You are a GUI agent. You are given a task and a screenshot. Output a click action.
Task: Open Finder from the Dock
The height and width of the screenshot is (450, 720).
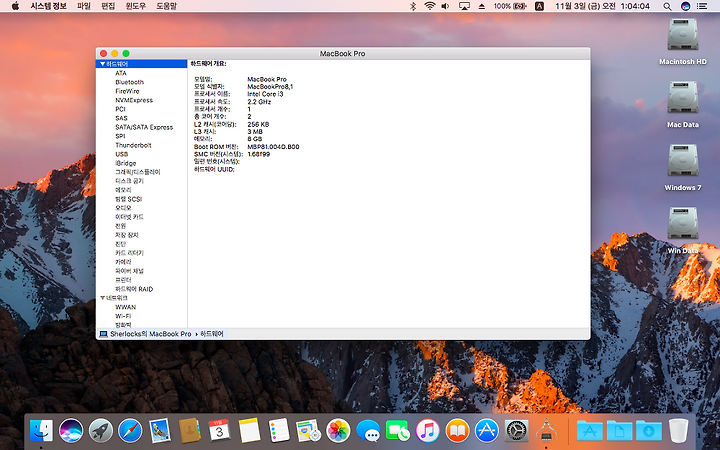(41, 431)
